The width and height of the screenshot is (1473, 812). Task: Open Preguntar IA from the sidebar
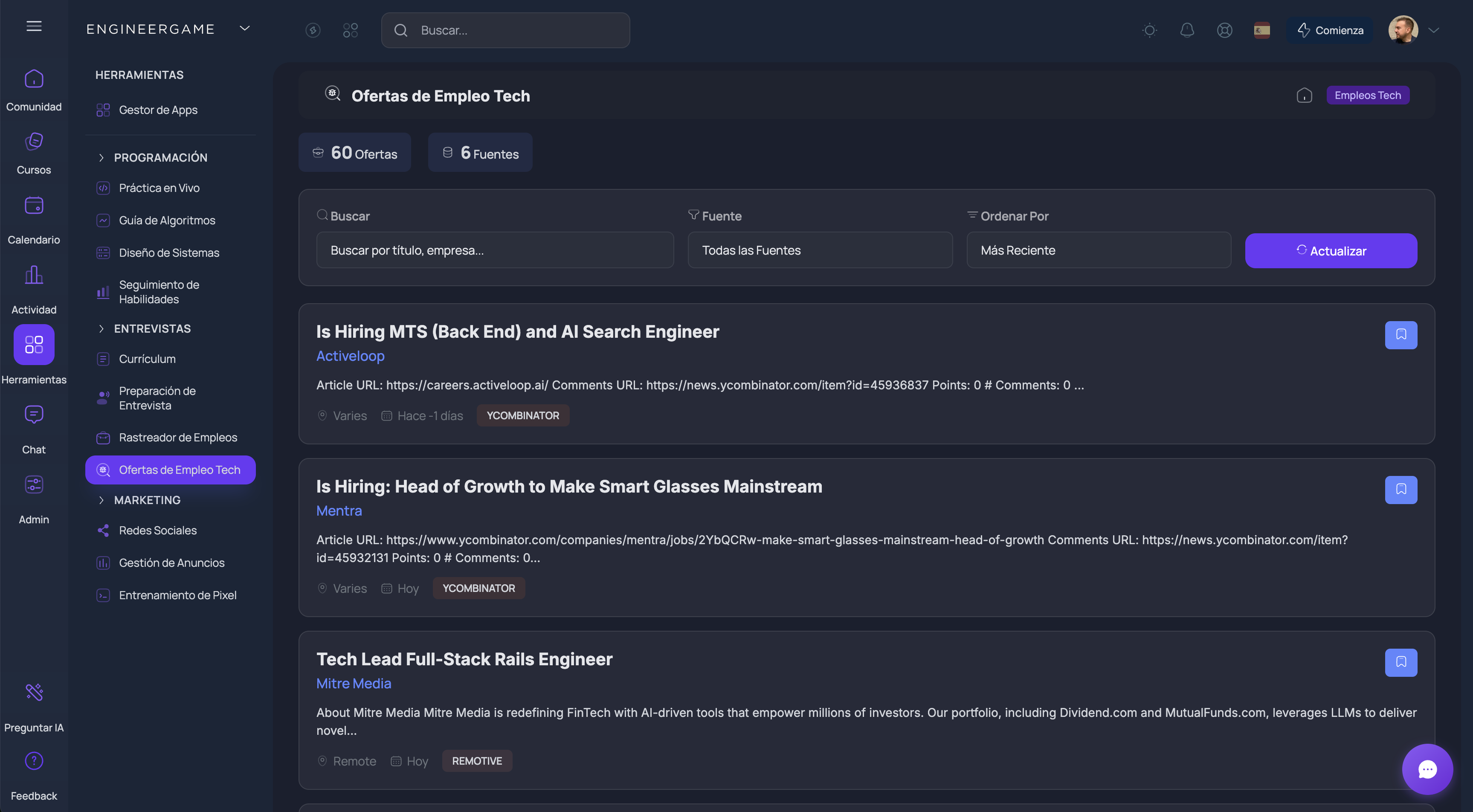pyautogui.click(x=34, y=703)
